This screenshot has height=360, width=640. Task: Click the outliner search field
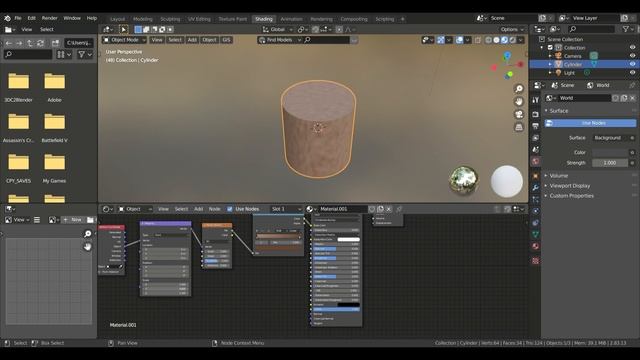(591, 29)
